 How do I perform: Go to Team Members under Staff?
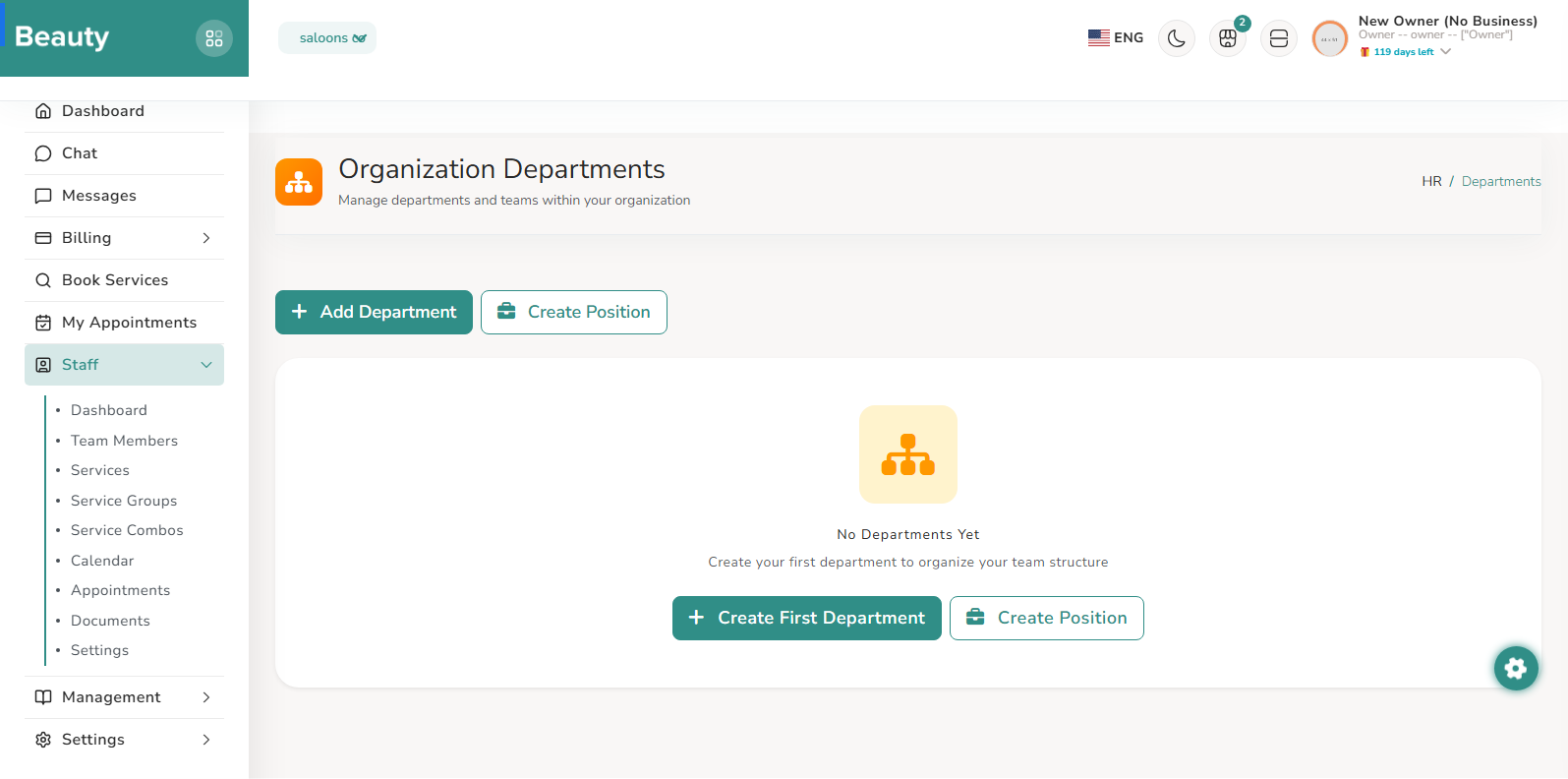click(x=124, y=441)
